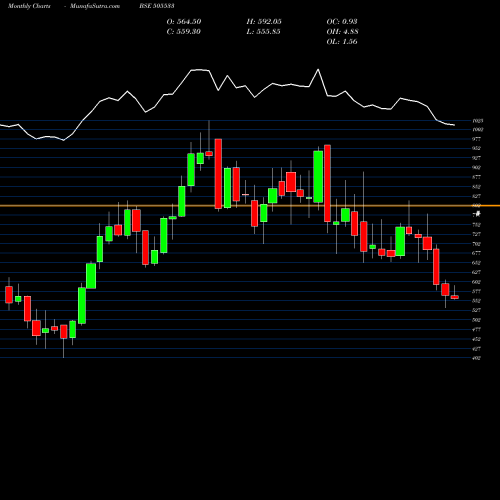Click the 852 price axis label
This screenshot has height=500, width=500.
(477, 187)
